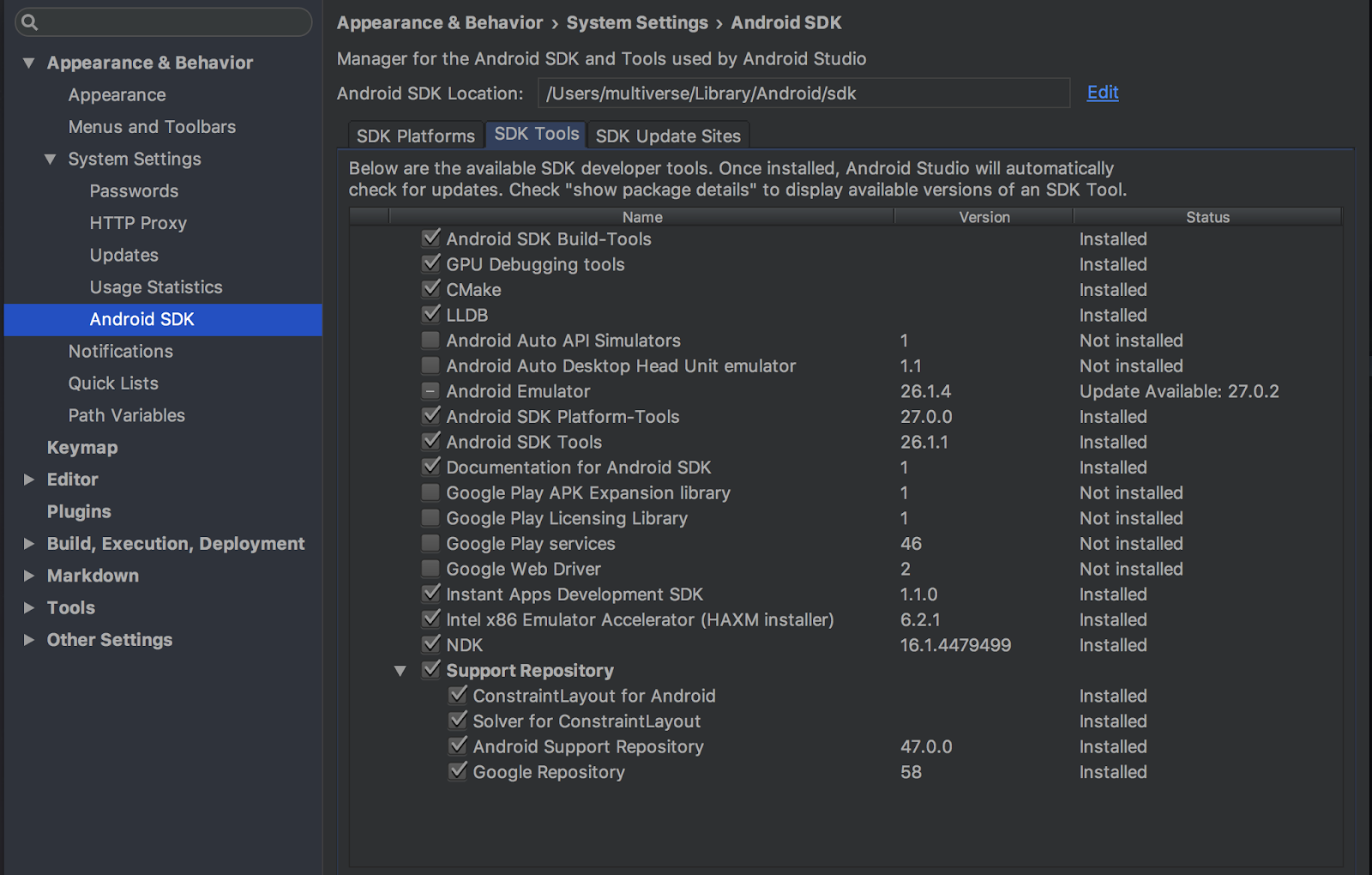Open the Plugins settings

[x=79, y=512]
